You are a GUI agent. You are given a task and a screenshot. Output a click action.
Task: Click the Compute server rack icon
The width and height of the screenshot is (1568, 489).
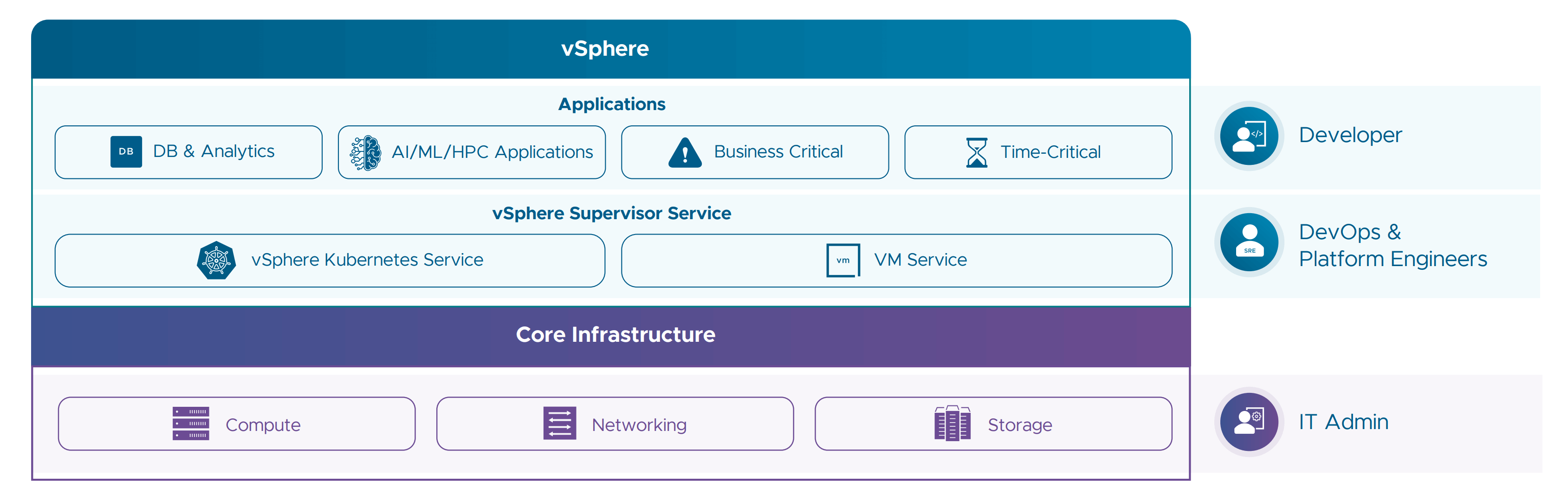coord(190,424)
